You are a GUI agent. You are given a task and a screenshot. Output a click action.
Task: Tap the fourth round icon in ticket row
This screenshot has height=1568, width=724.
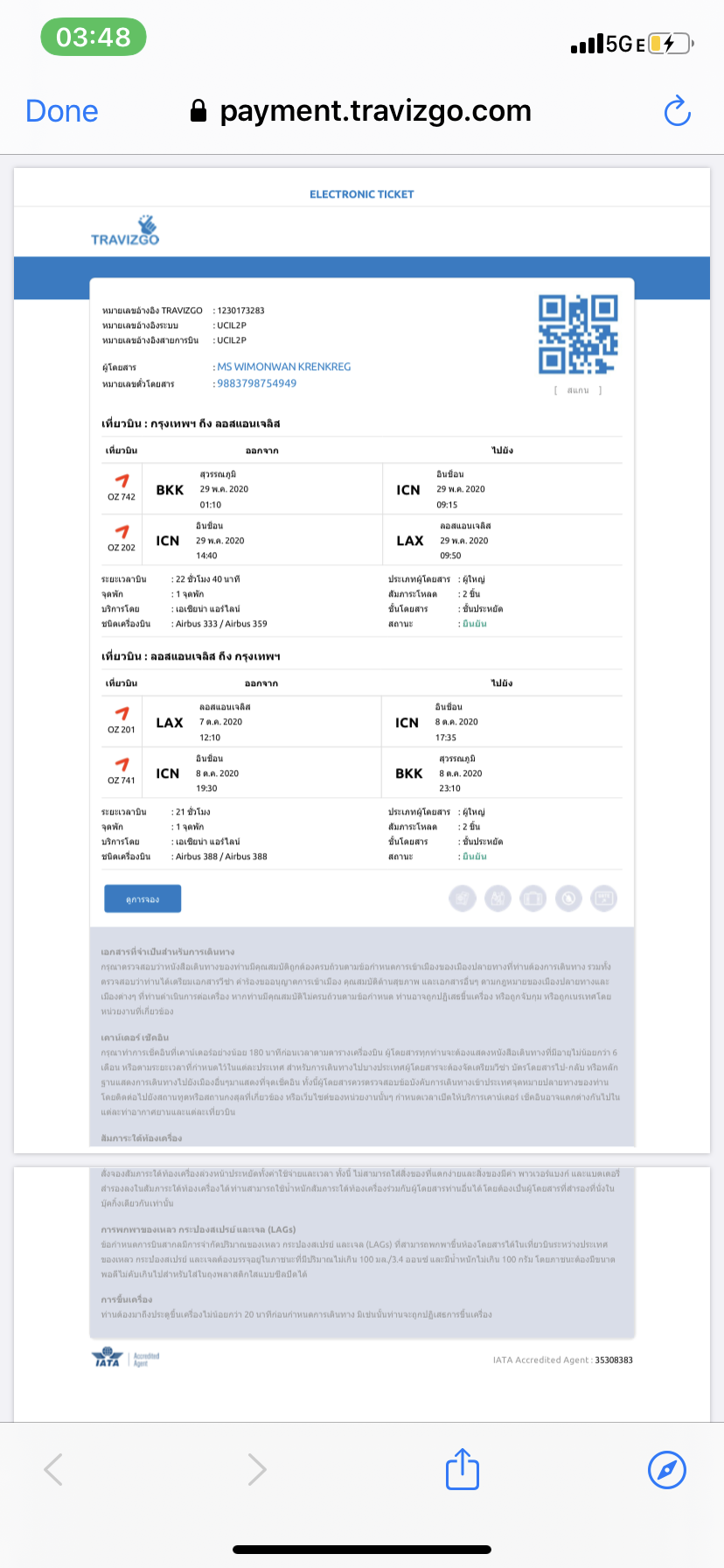coord(568,898)
